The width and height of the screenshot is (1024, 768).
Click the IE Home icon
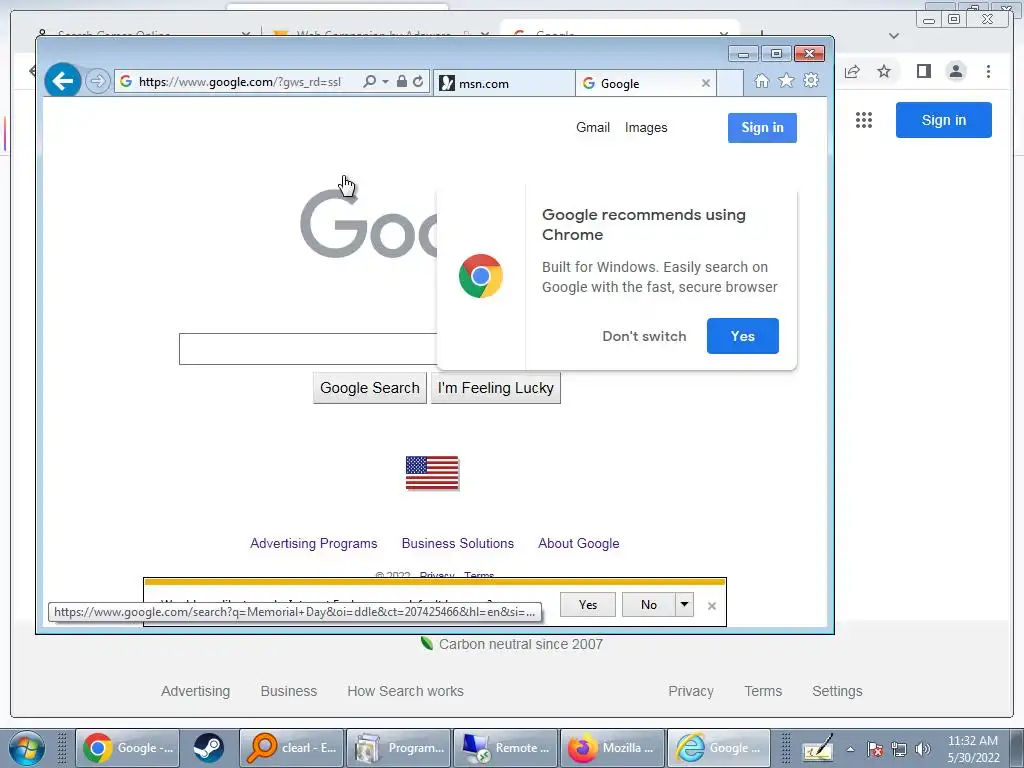(761, 81)
